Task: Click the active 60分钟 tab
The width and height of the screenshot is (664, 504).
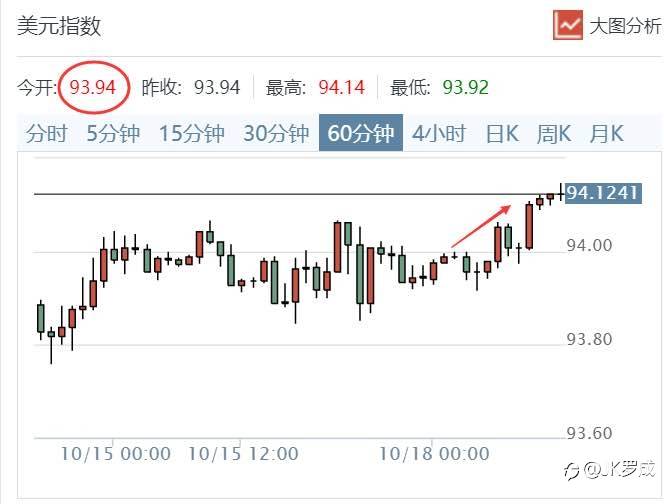Action: coord(361,134)
